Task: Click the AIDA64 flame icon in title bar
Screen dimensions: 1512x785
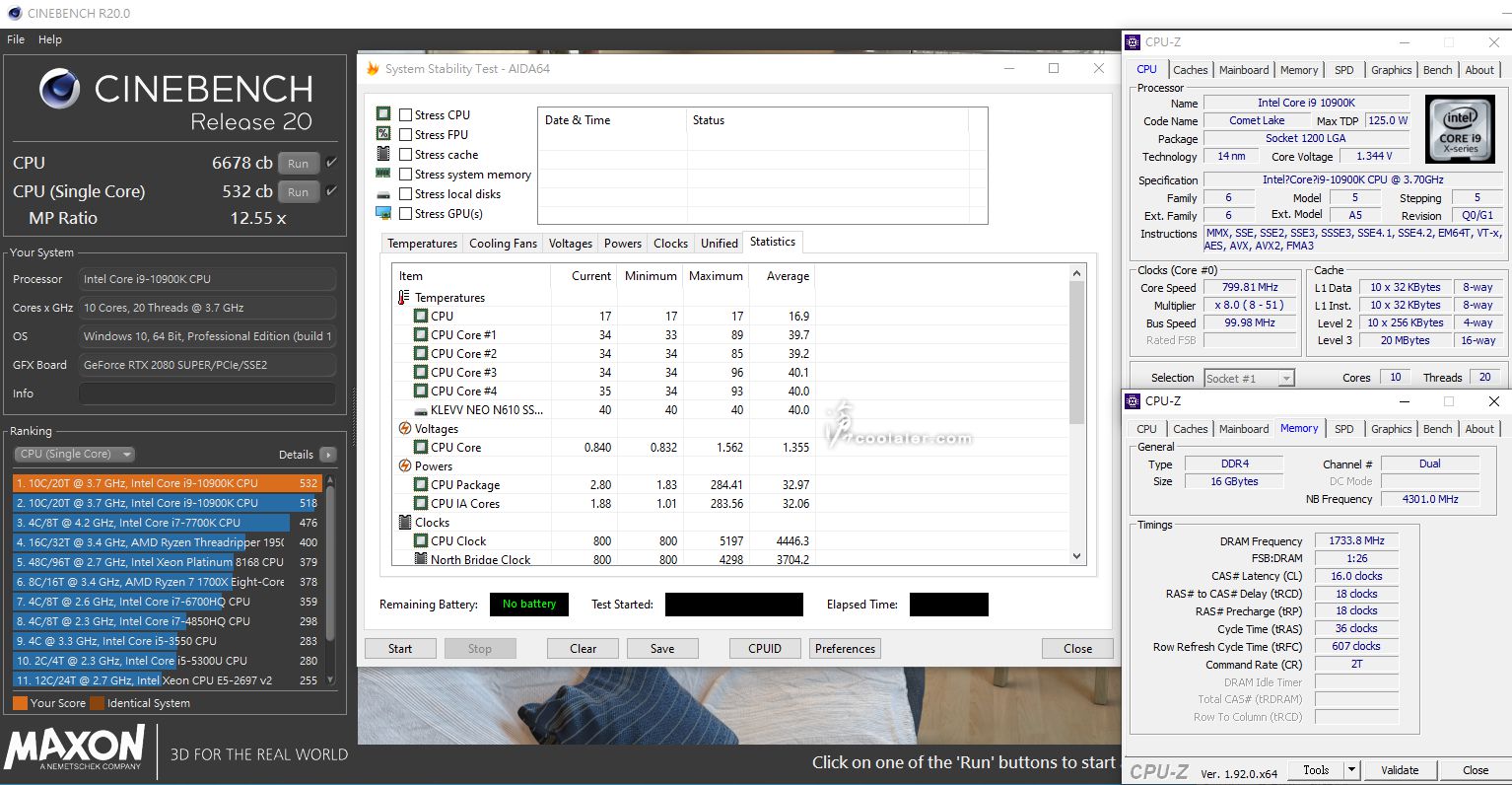Action: click(373, 69)
